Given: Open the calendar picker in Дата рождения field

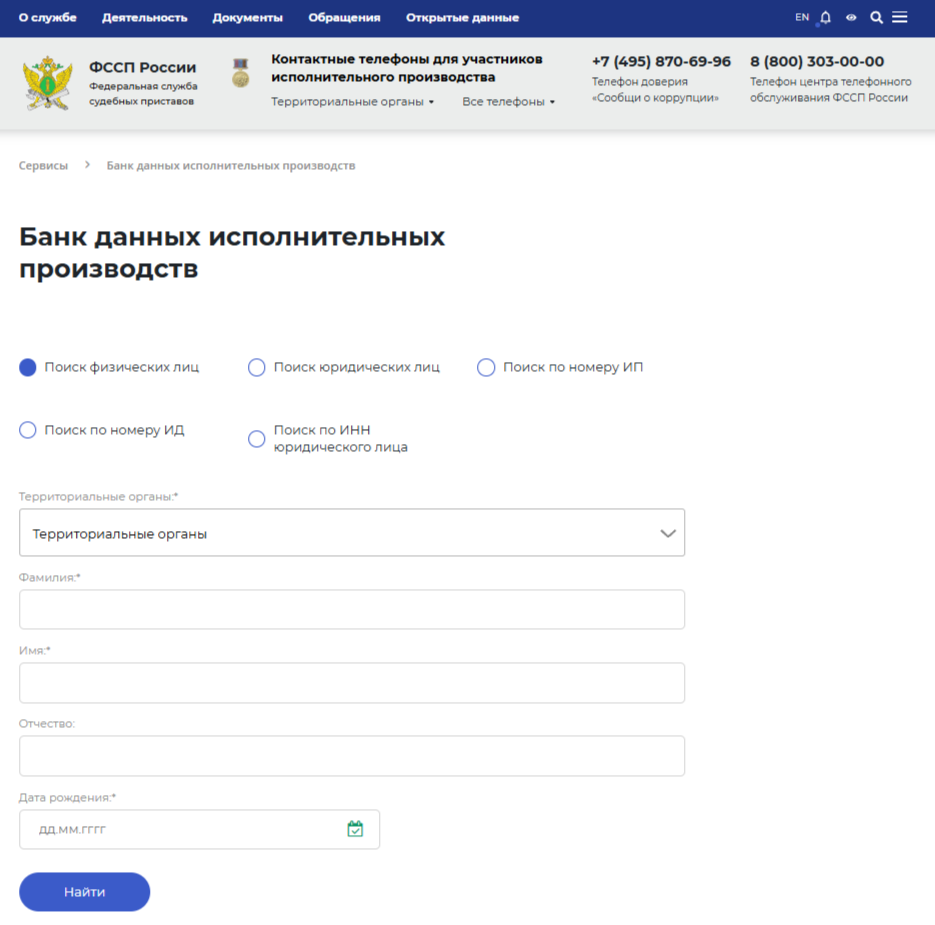Looking at the screenshot, I should tap(356, 829).
